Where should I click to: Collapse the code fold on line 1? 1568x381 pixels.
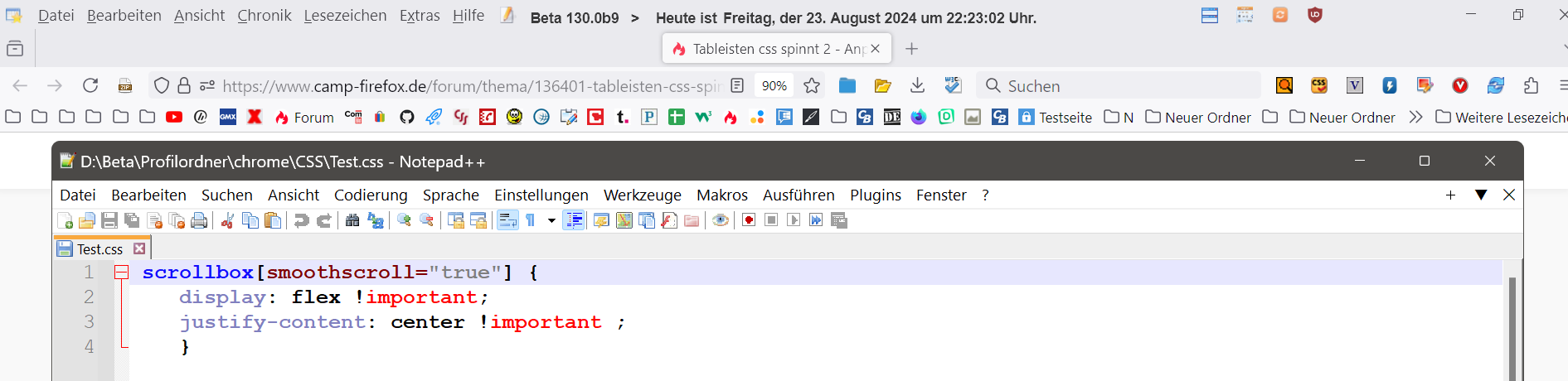click(x=122, y=272)
